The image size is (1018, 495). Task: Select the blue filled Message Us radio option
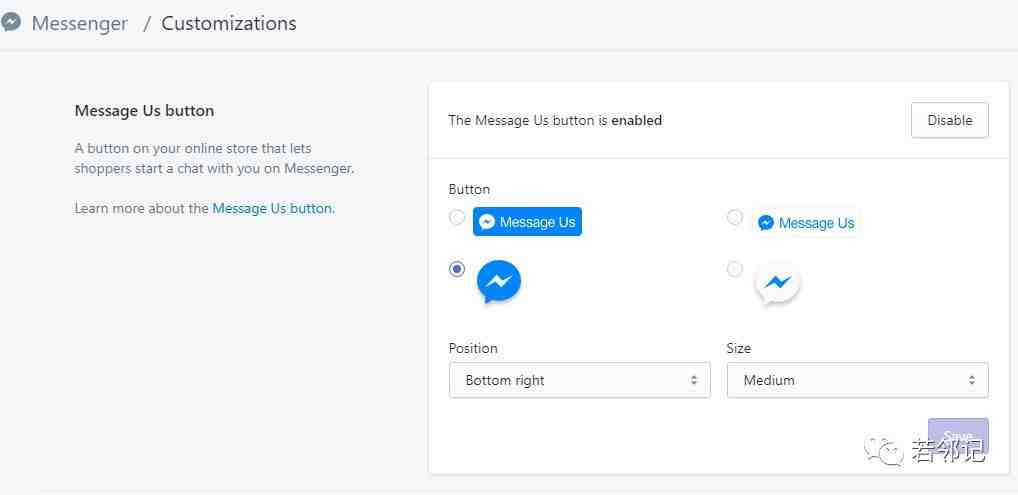click(x=457, y=217)
